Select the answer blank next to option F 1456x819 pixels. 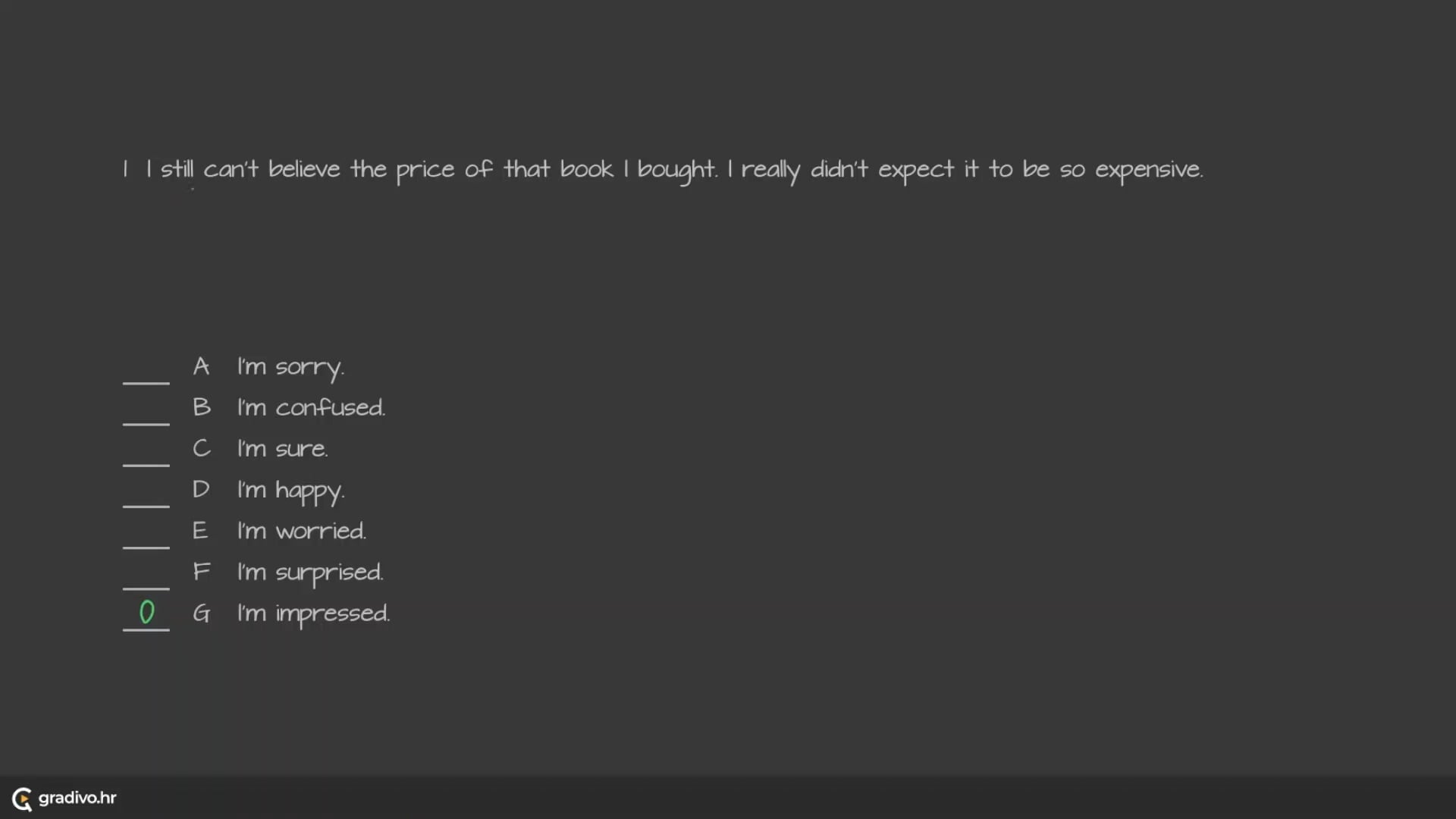click(146, 578)
